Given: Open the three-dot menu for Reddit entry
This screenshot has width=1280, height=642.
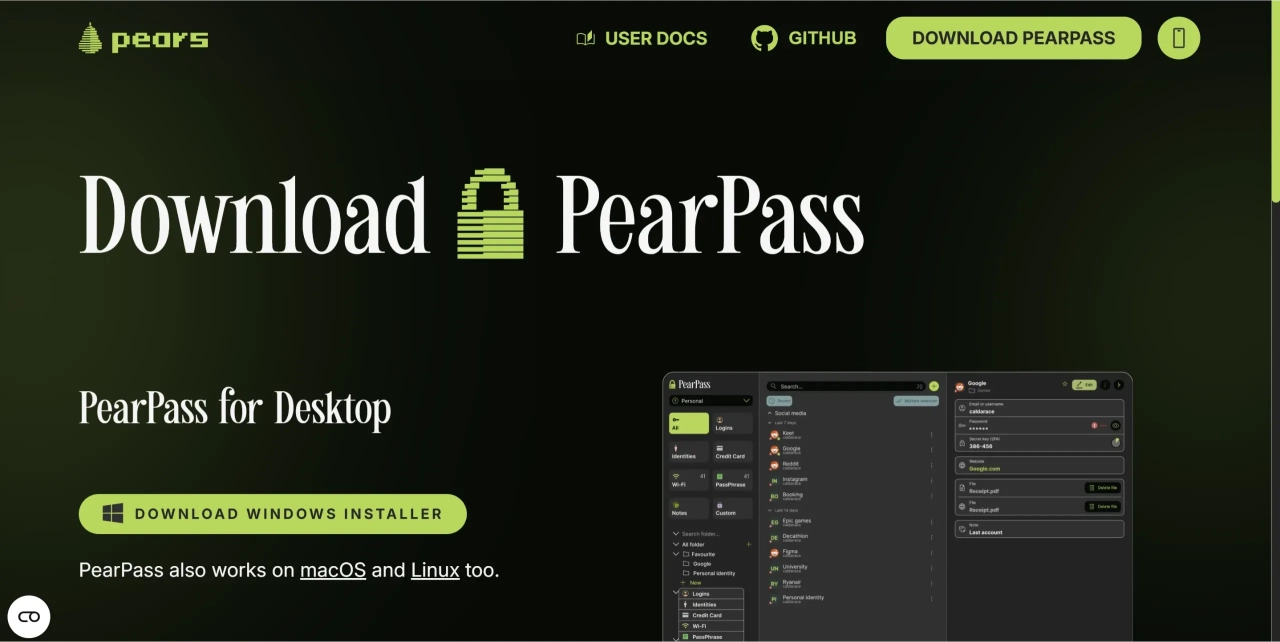Looking at the screenshot, I should coord(931,465).
